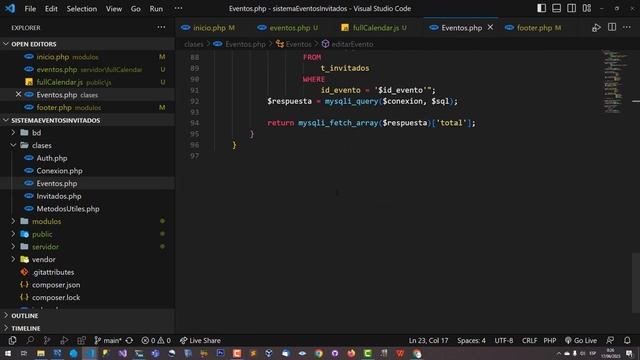Screen dimensions: 640x360
Task: Open the File menu
Action: [30, 9]
